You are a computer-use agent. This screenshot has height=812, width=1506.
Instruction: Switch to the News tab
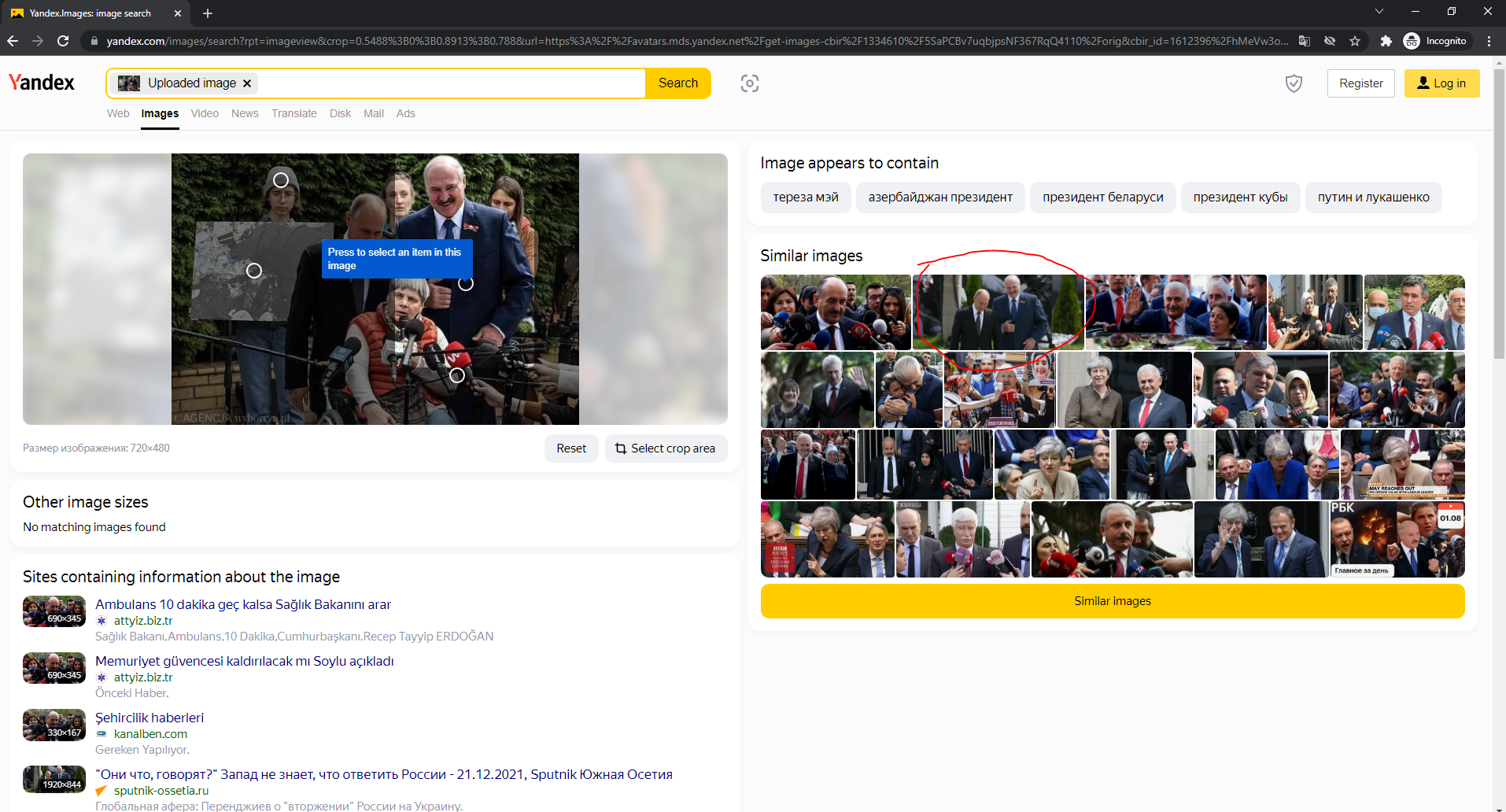point(245,113)
